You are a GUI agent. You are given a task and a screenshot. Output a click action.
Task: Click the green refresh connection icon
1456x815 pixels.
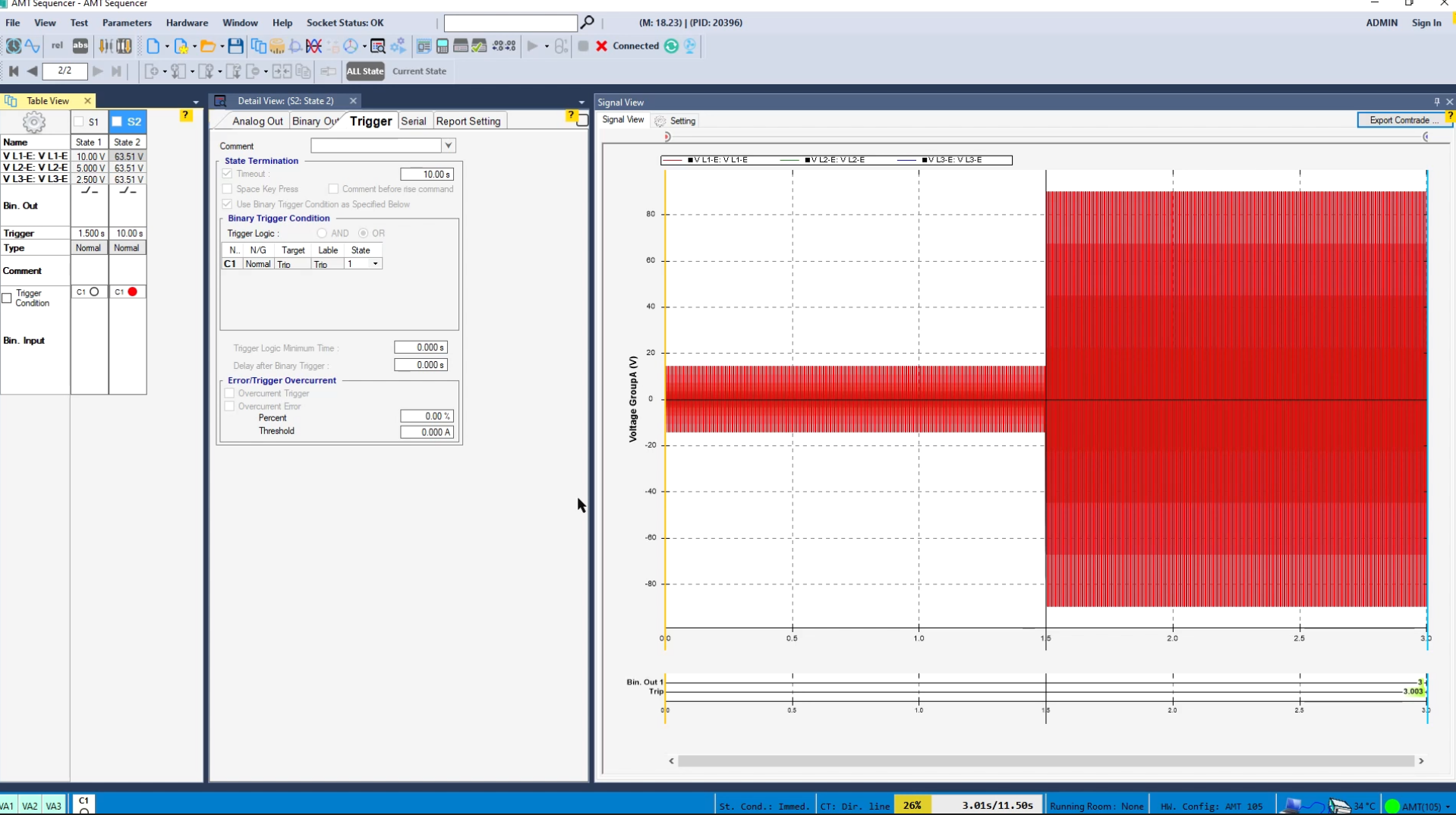coord(671,46)
